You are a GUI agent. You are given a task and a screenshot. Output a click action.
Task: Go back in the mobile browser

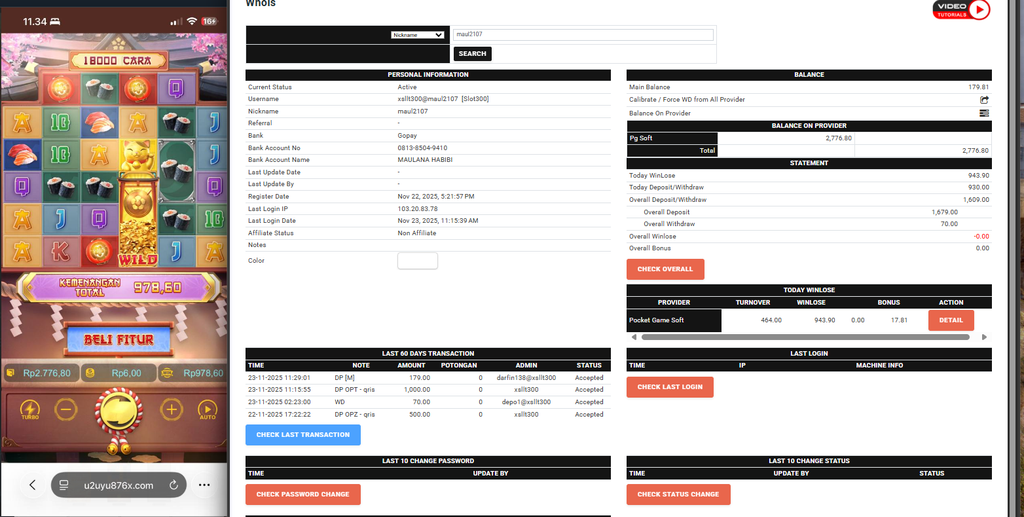(32, 485)
